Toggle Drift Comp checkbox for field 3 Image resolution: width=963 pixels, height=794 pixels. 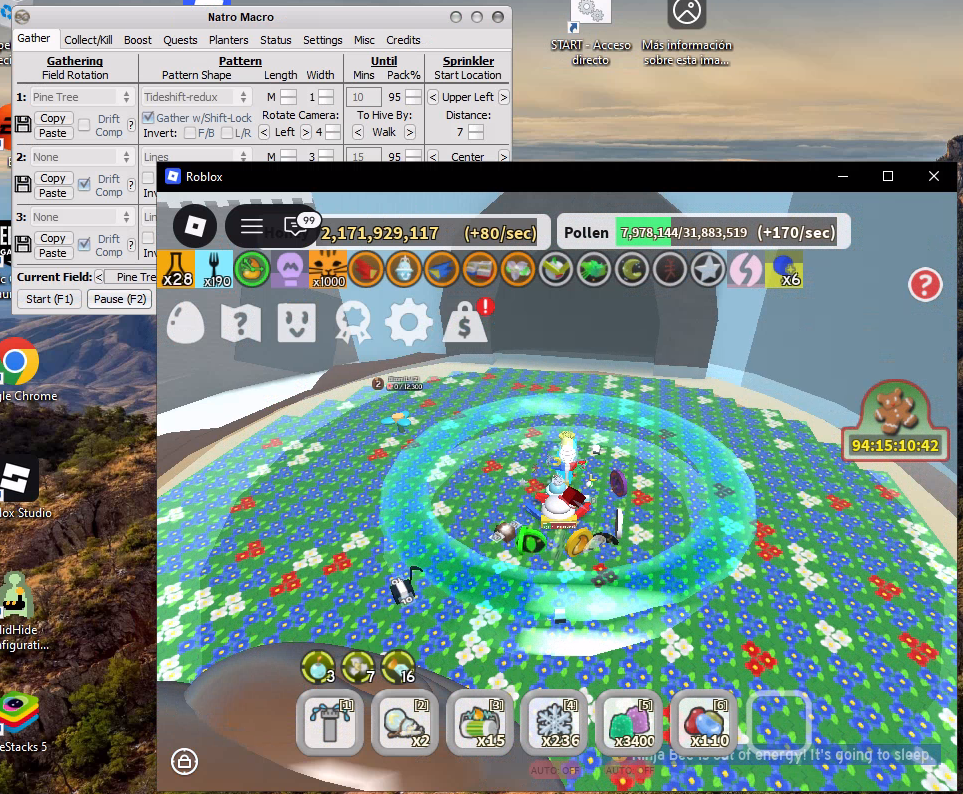[x=84, y=244]
